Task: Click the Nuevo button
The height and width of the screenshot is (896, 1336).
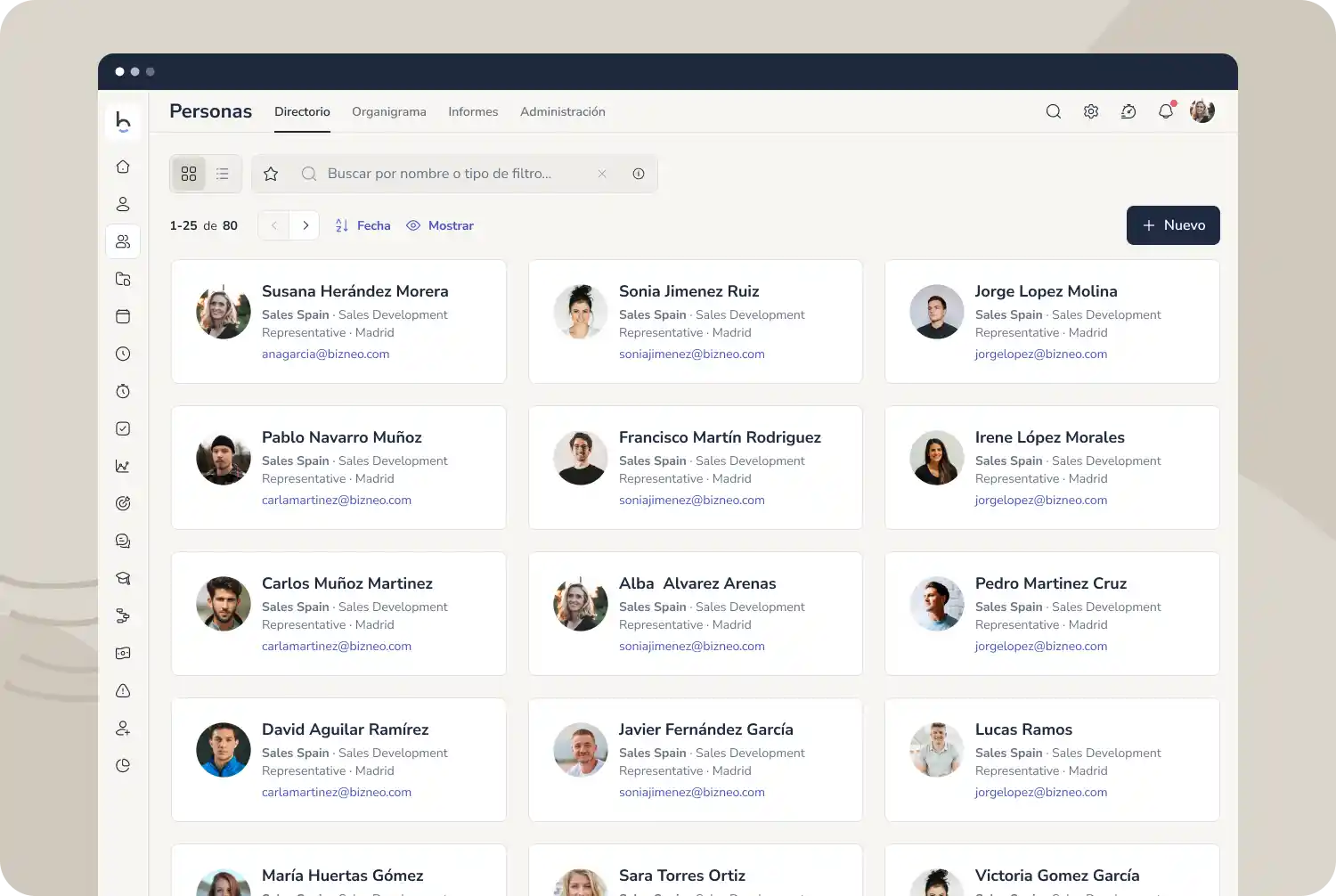Action: click(x=1172, y=225)
